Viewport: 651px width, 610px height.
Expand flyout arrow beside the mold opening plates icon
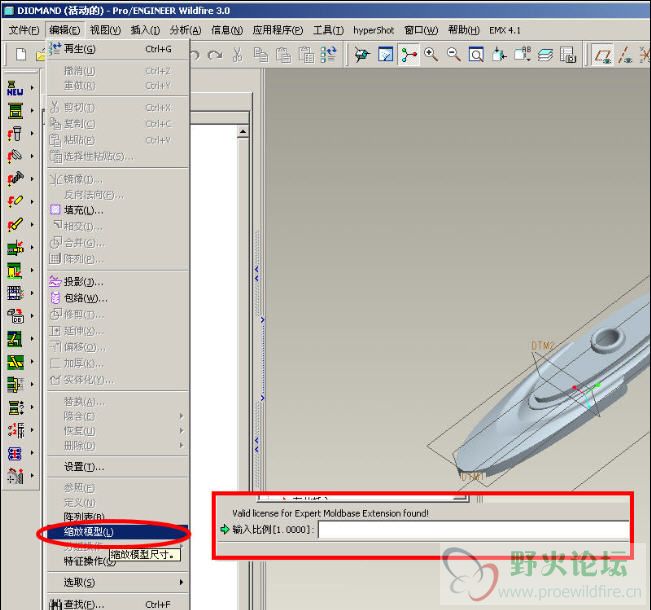tap(32, 407)
